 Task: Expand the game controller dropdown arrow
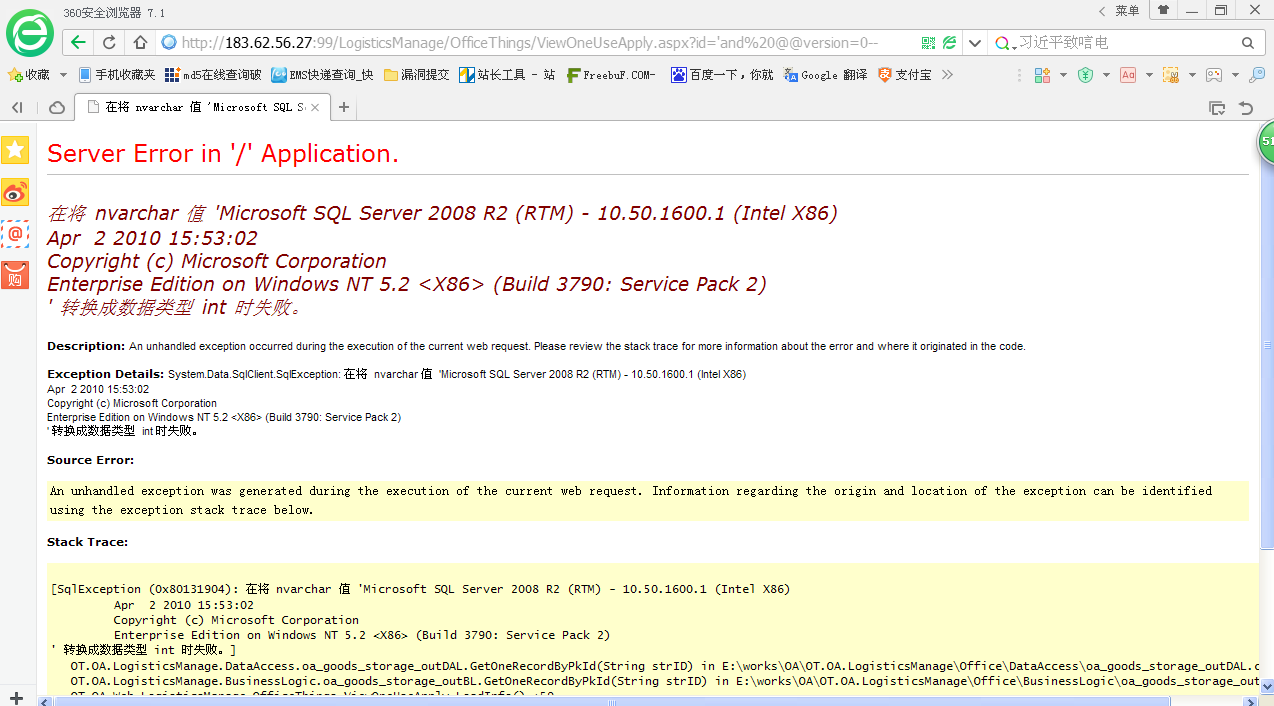tap(1236, 75)
